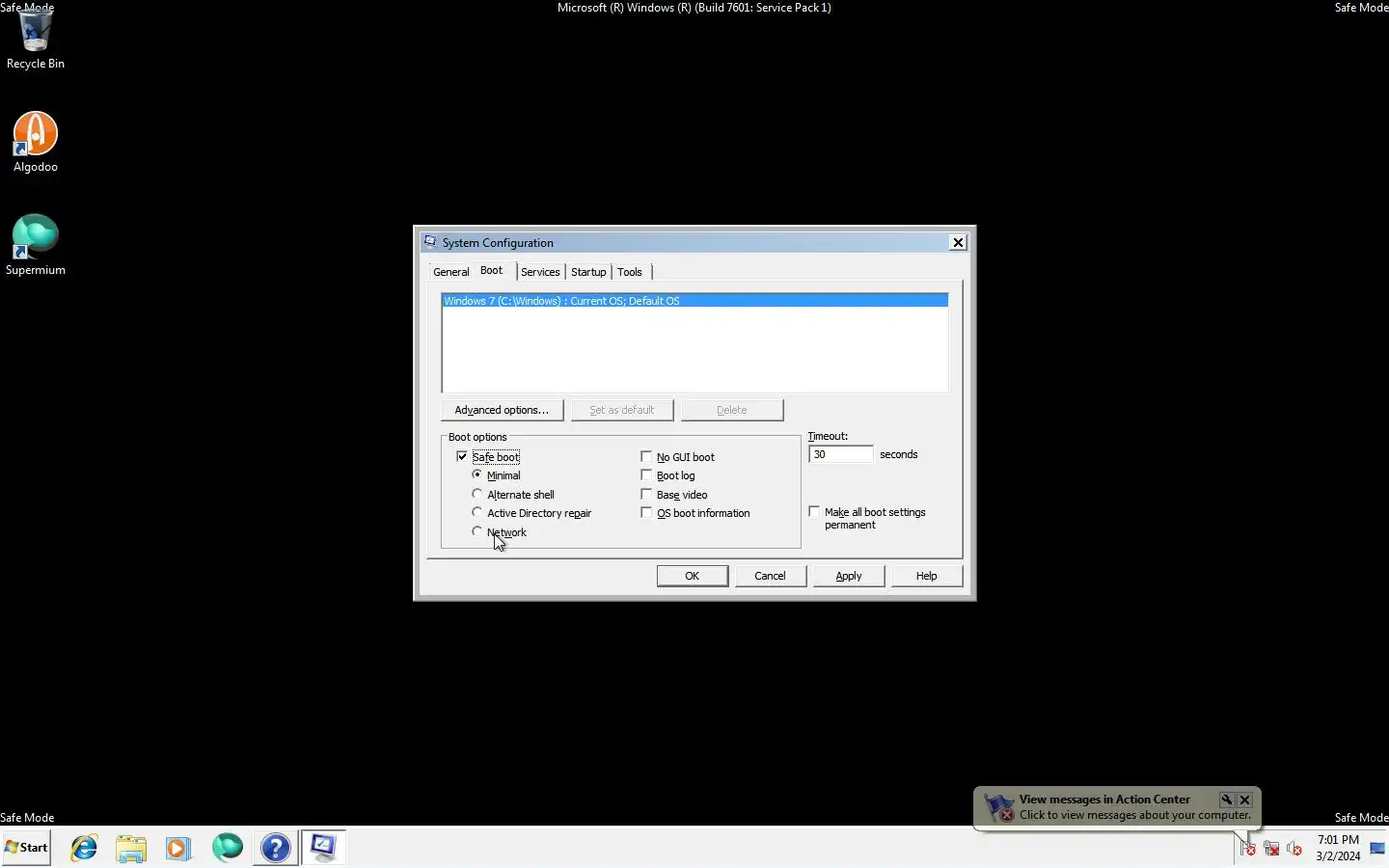Image resolution: width=1389 pixels, height=868 pixels.
Task: Enable OS boot information
Action: tap(646, 513)
